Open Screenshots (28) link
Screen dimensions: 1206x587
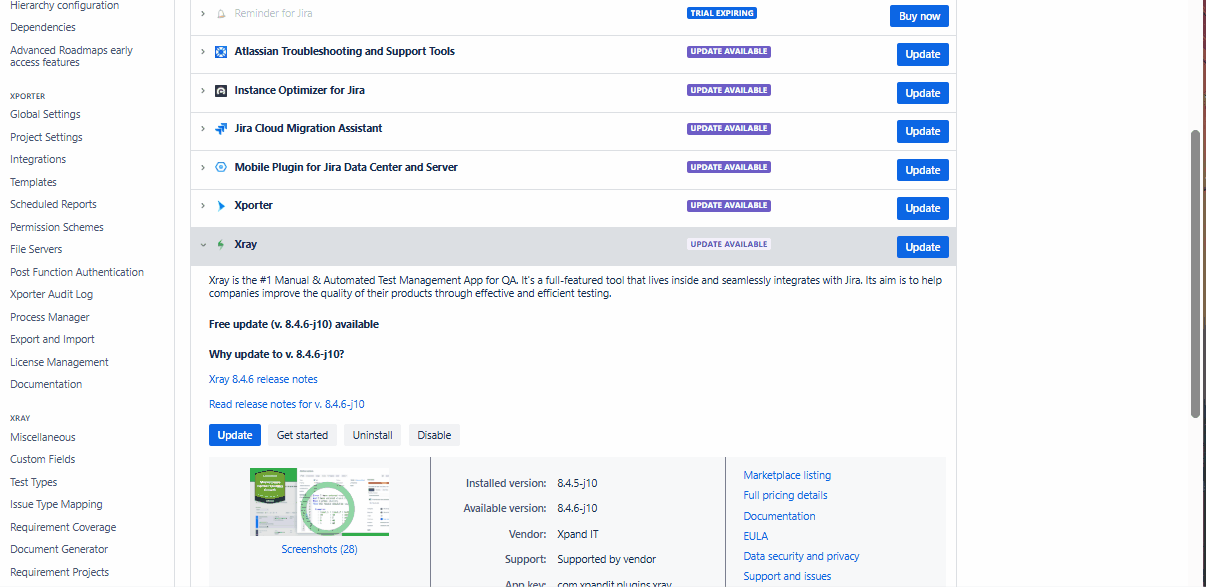tap(319, 549)
